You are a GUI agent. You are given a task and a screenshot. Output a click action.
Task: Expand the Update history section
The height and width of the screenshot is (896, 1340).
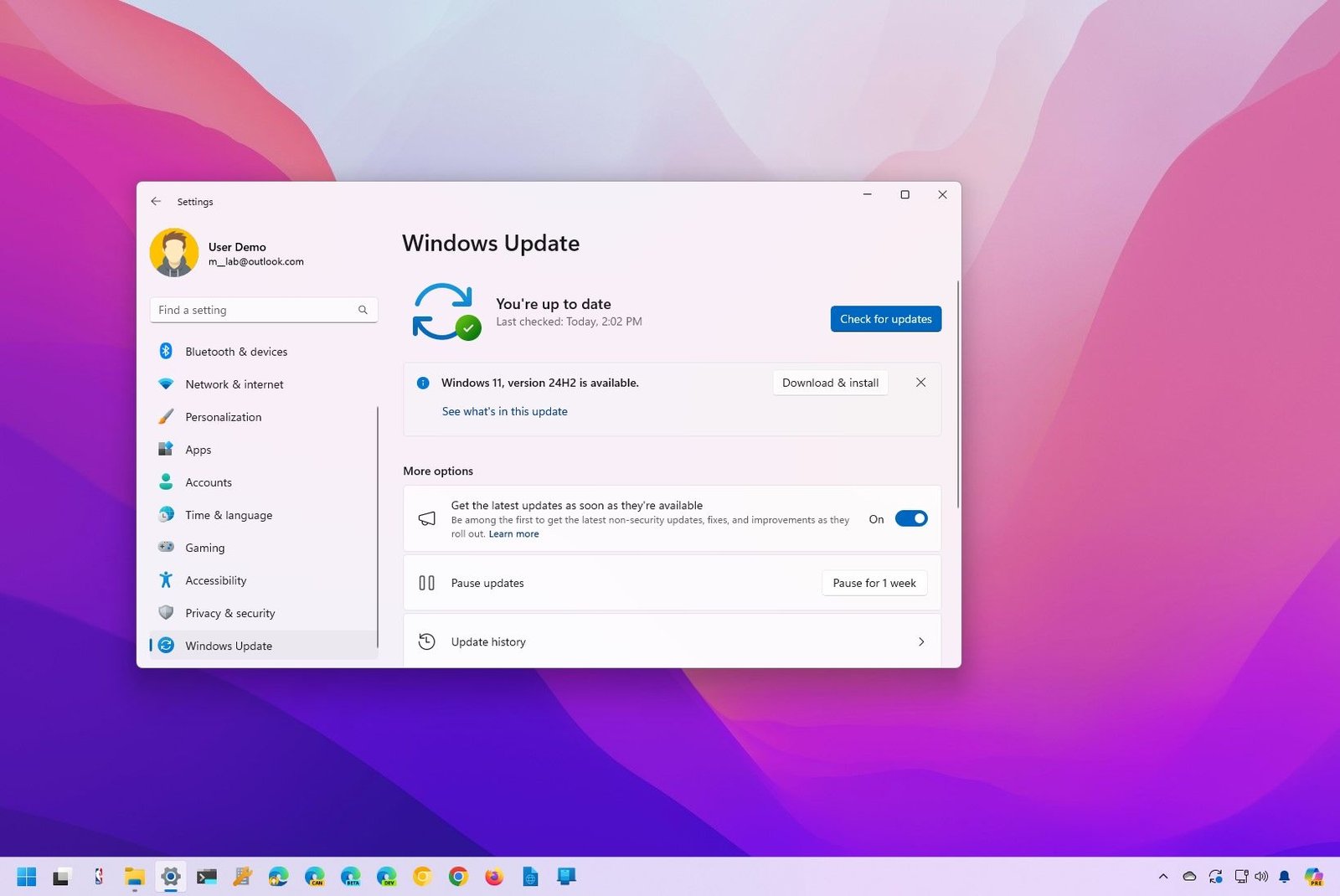tap(670, 641)
